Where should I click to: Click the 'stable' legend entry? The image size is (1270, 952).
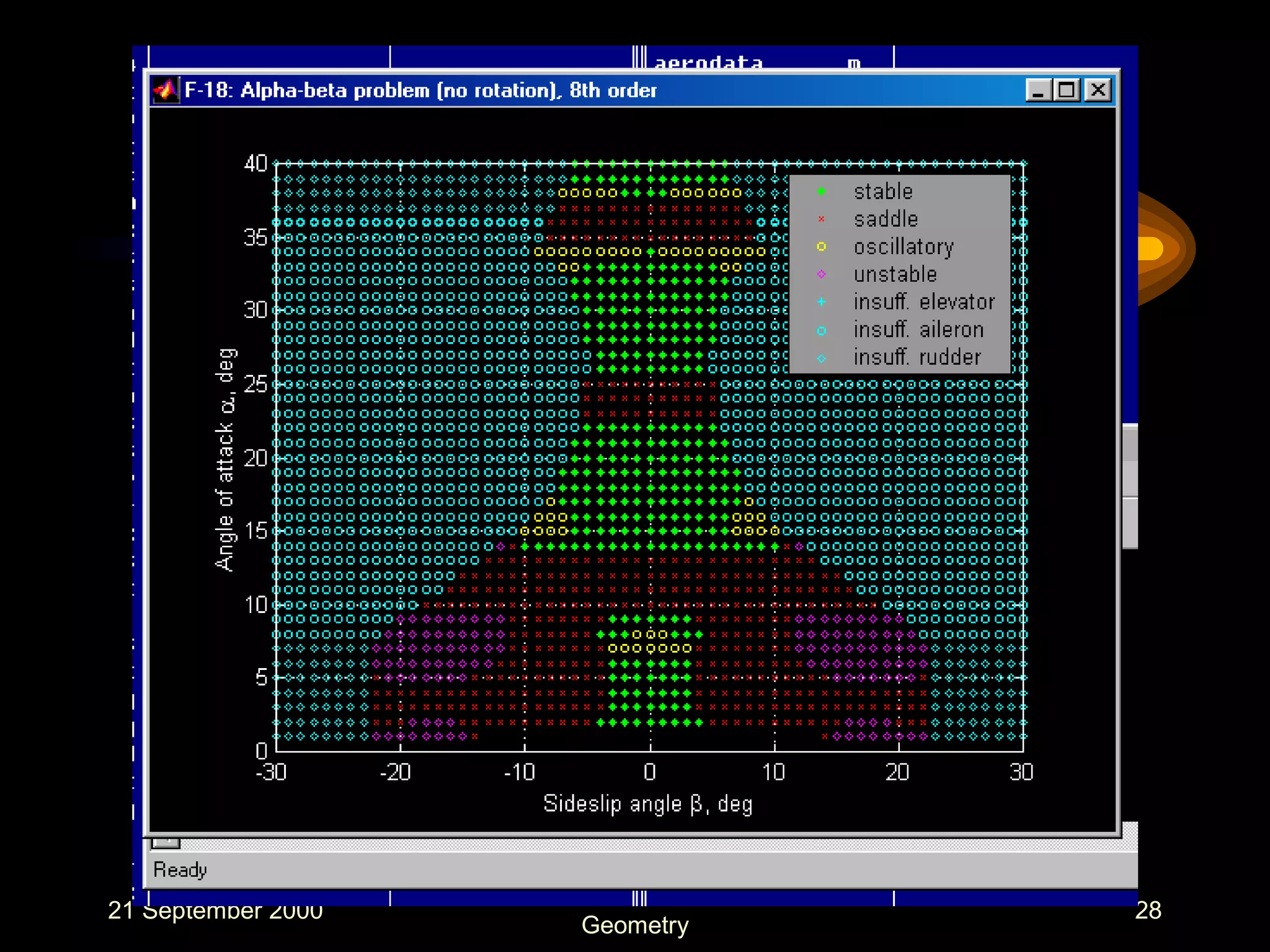click(883, 192)
